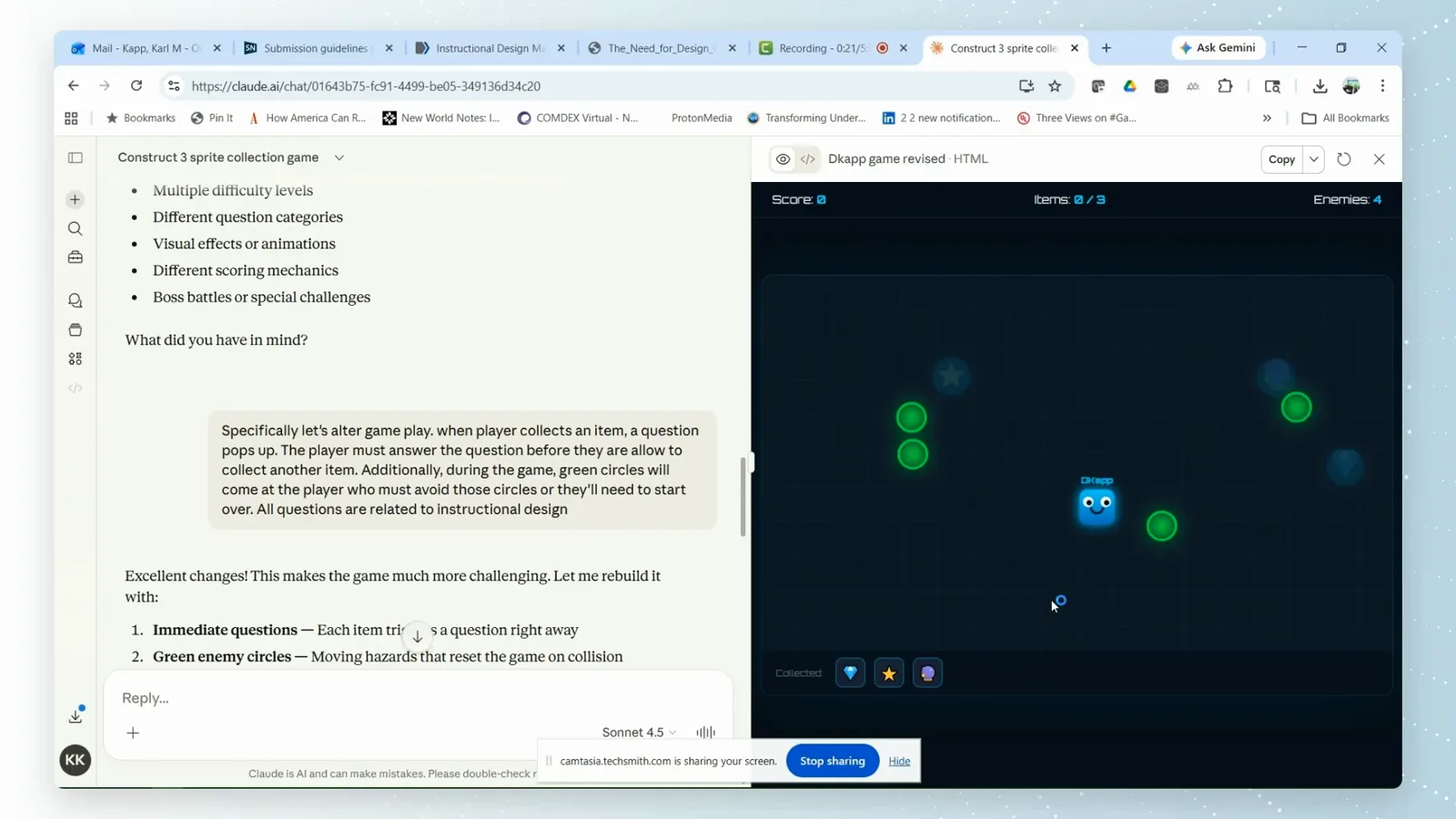Reload the page in browser

coord(136,86)
